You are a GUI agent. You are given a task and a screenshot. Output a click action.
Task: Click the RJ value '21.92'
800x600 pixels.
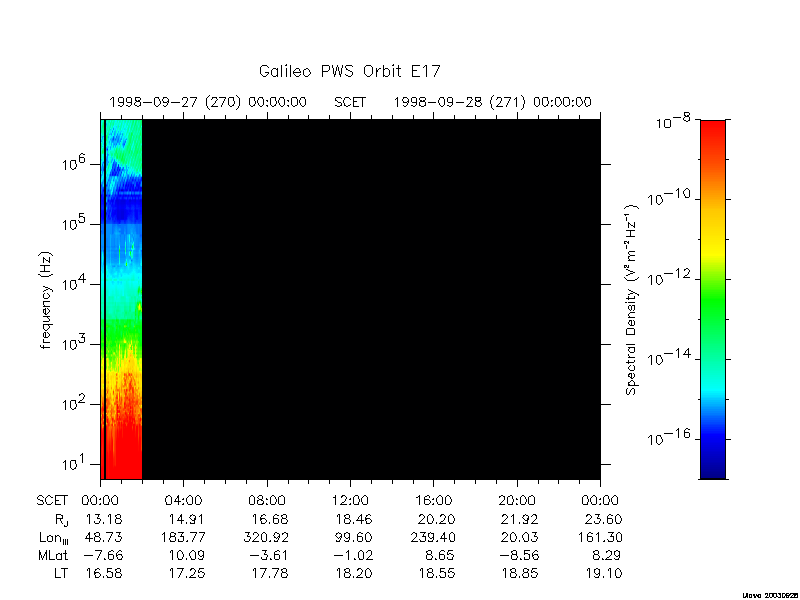point(520,519)
